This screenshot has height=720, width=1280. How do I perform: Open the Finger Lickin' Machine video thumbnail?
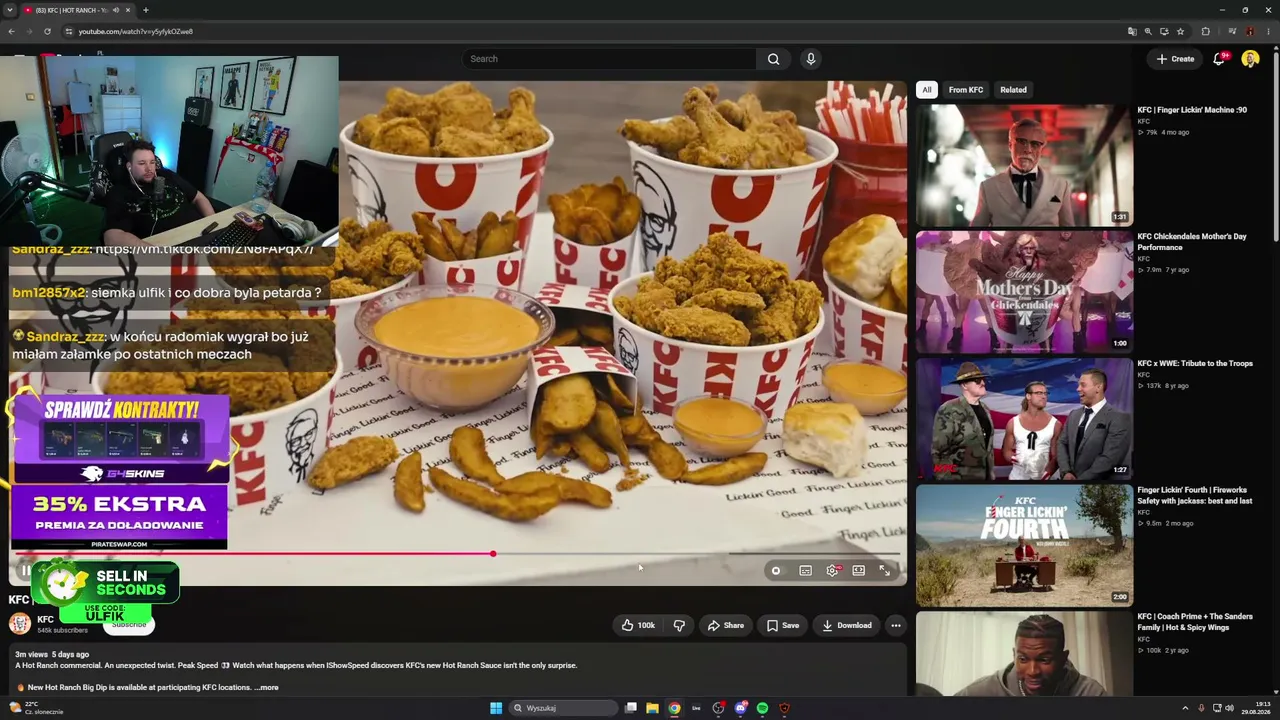(x=1024, y=164)
